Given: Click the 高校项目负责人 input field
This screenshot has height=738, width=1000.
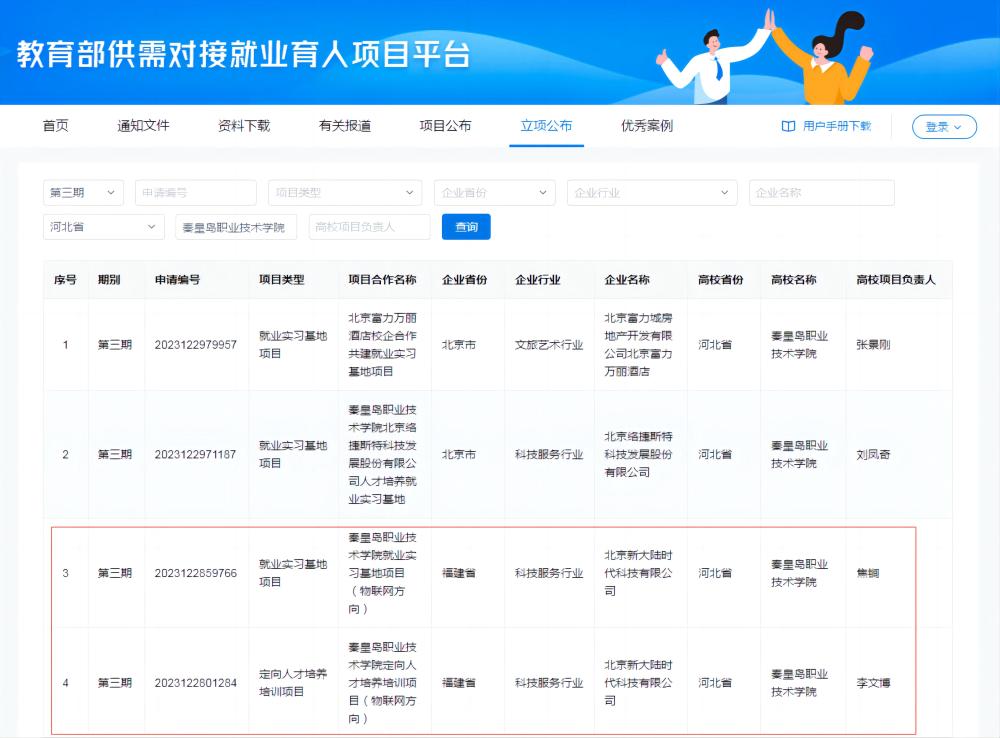Looking at the screenshot, I should coord(369,227).
